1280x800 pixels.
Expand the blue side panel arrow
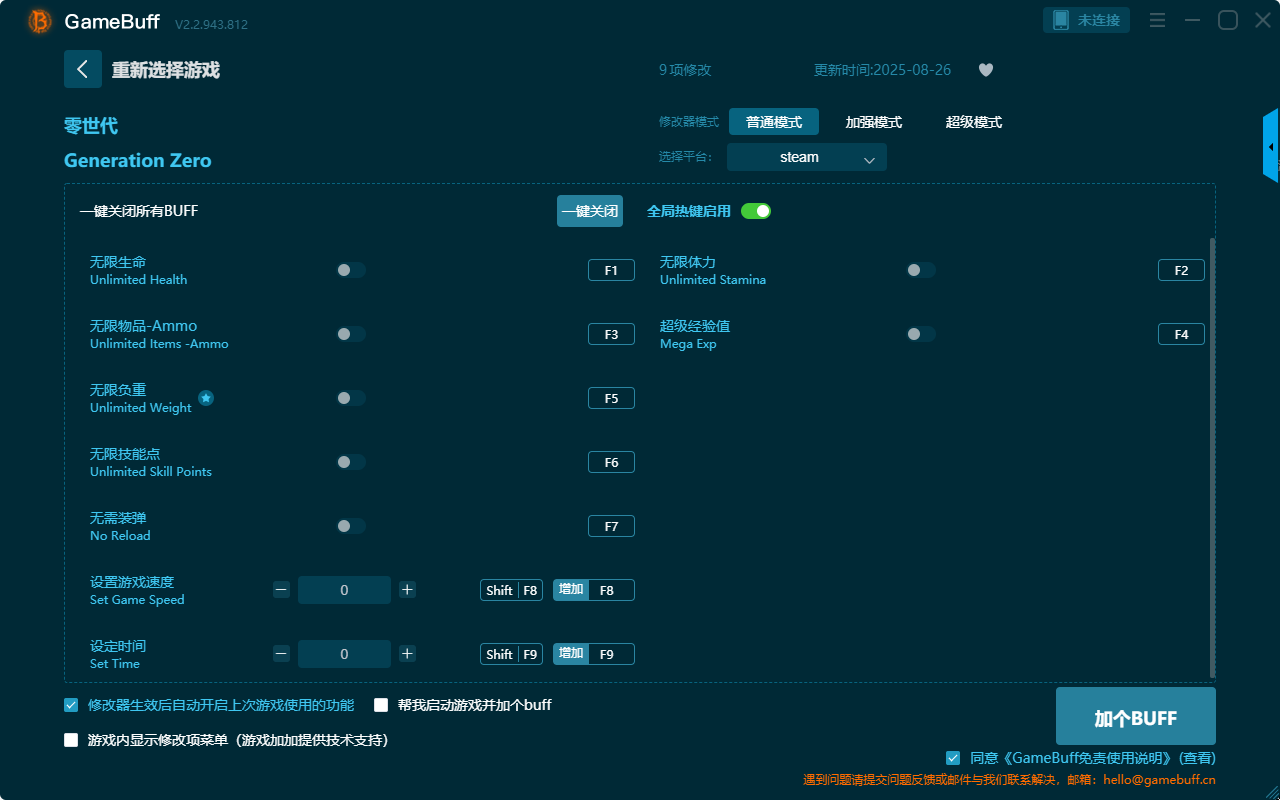(x=1271, y=147)
